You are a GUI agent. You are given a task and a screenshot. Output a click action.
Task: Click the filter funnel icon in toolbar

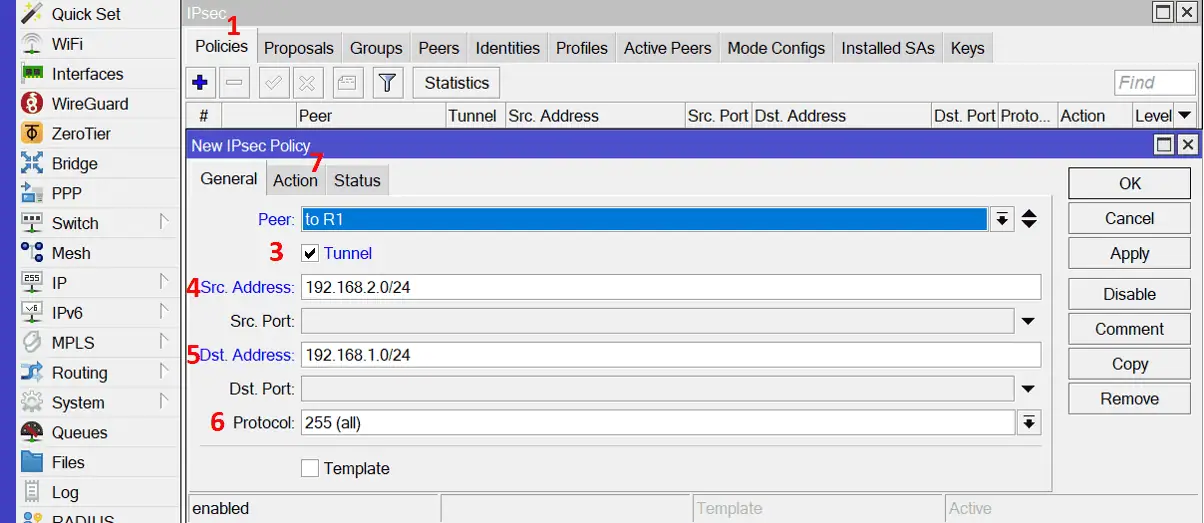pos(388,83)
